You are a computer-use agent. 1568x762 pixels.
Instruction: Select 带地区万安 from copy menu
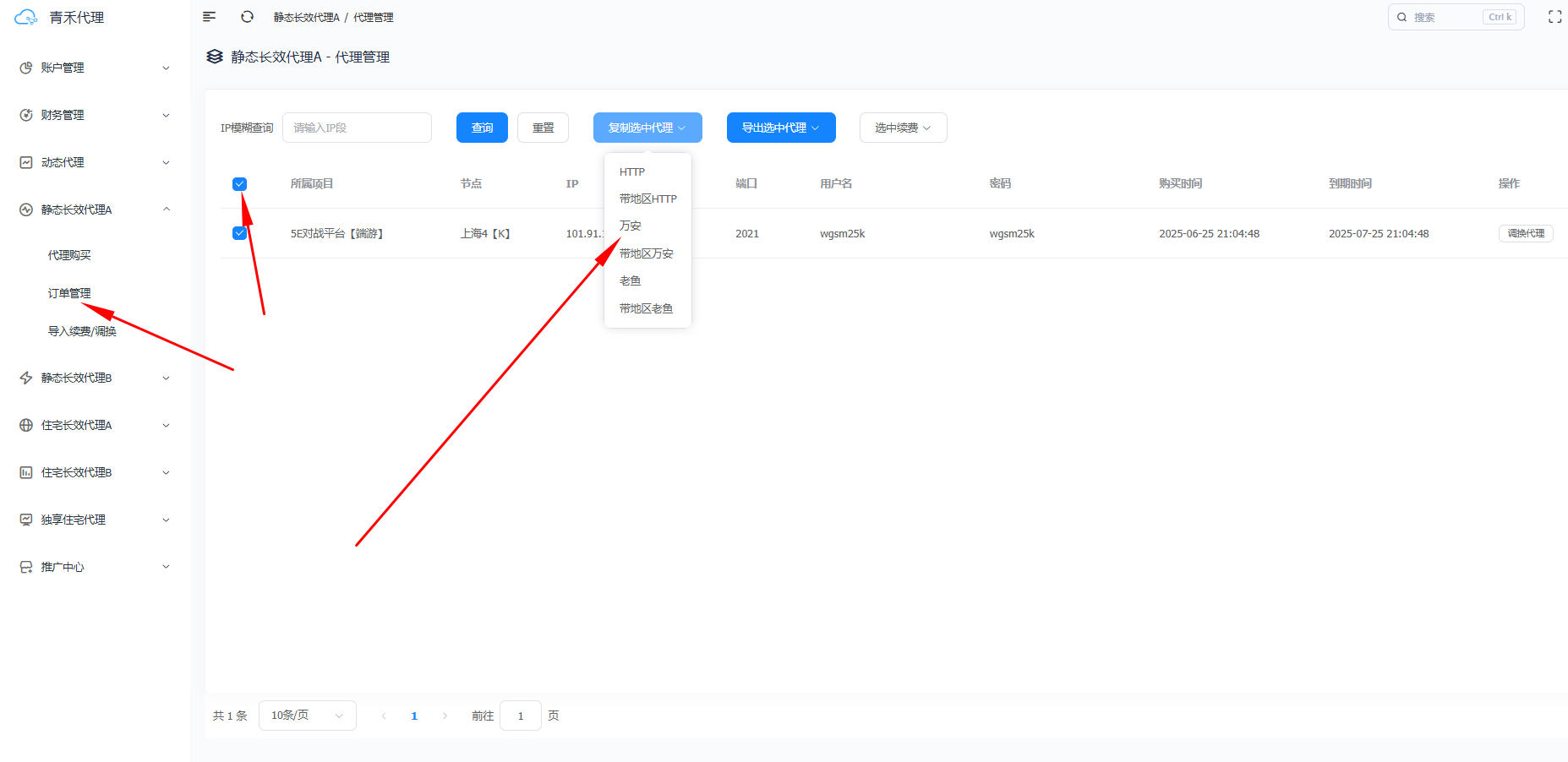(646, 253)
